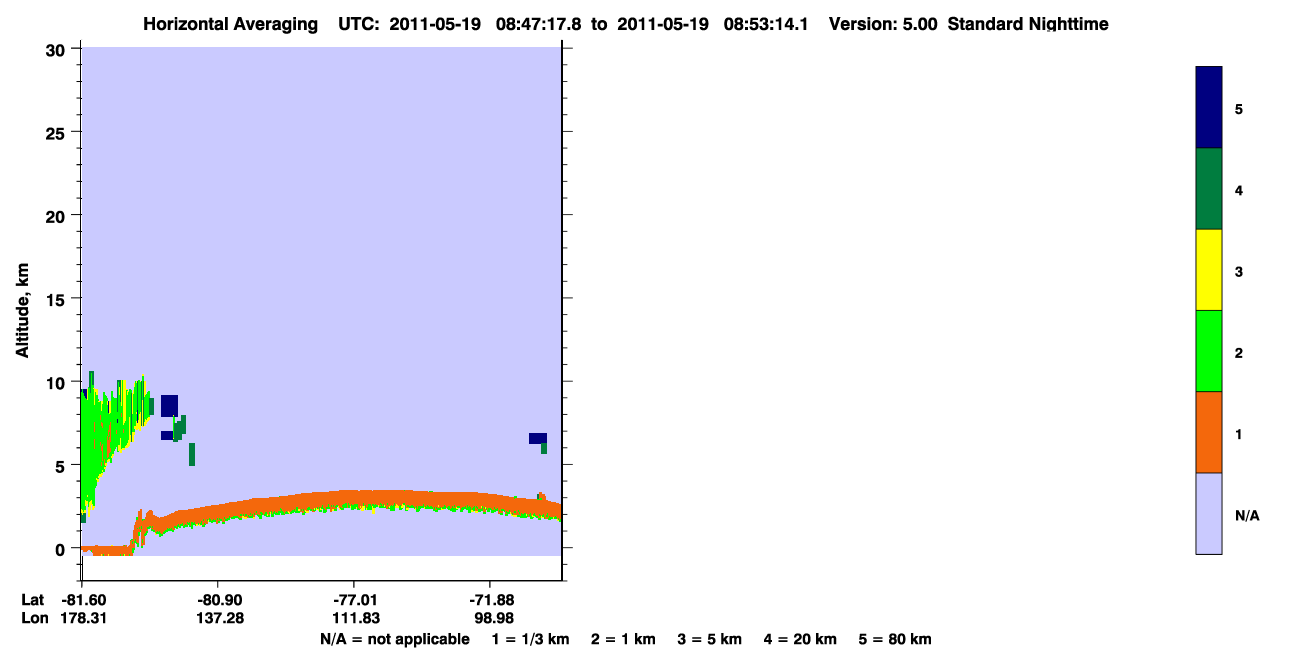Click the y-axis tick label '25'
This screenshot has height=667, width=1300.
(58, 133)
